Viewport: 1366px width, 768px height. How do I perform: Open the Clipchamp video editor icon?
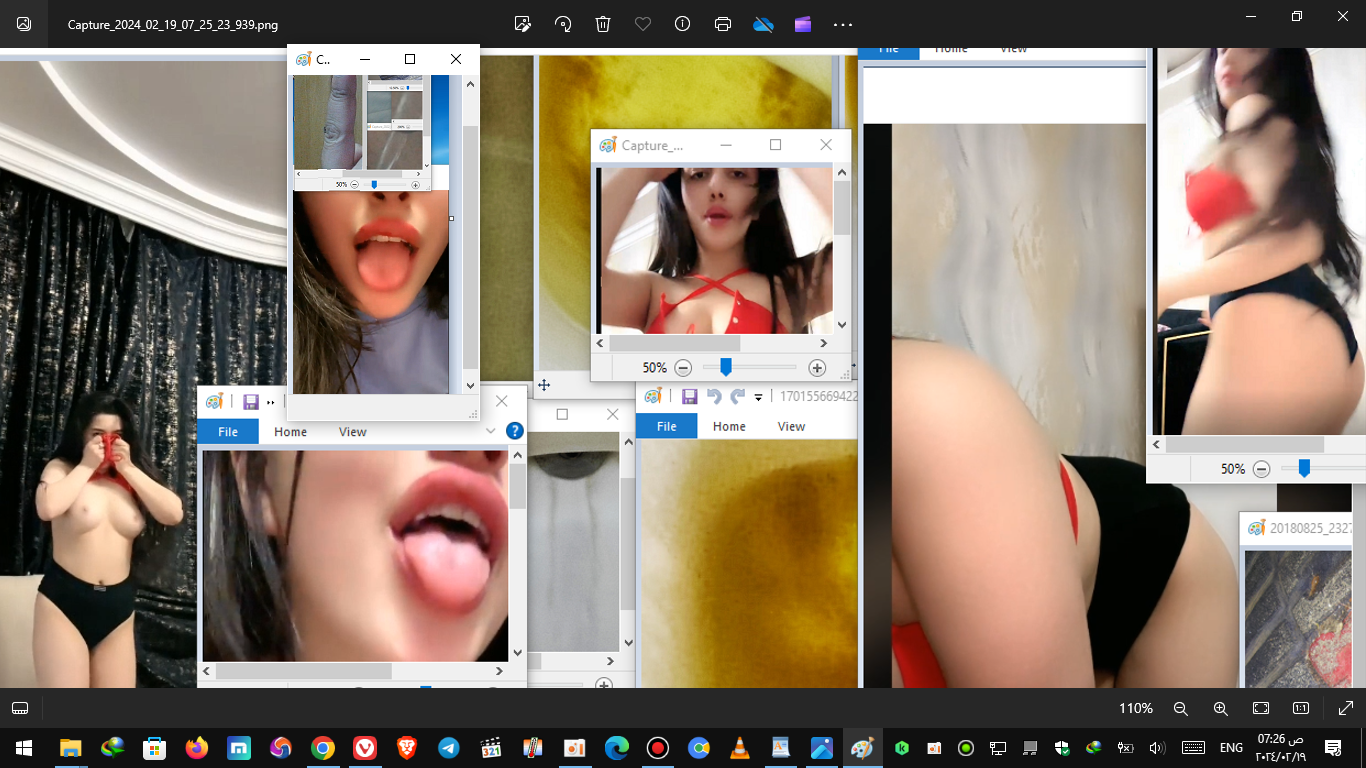pyautogui.click(x=803, y=24)
